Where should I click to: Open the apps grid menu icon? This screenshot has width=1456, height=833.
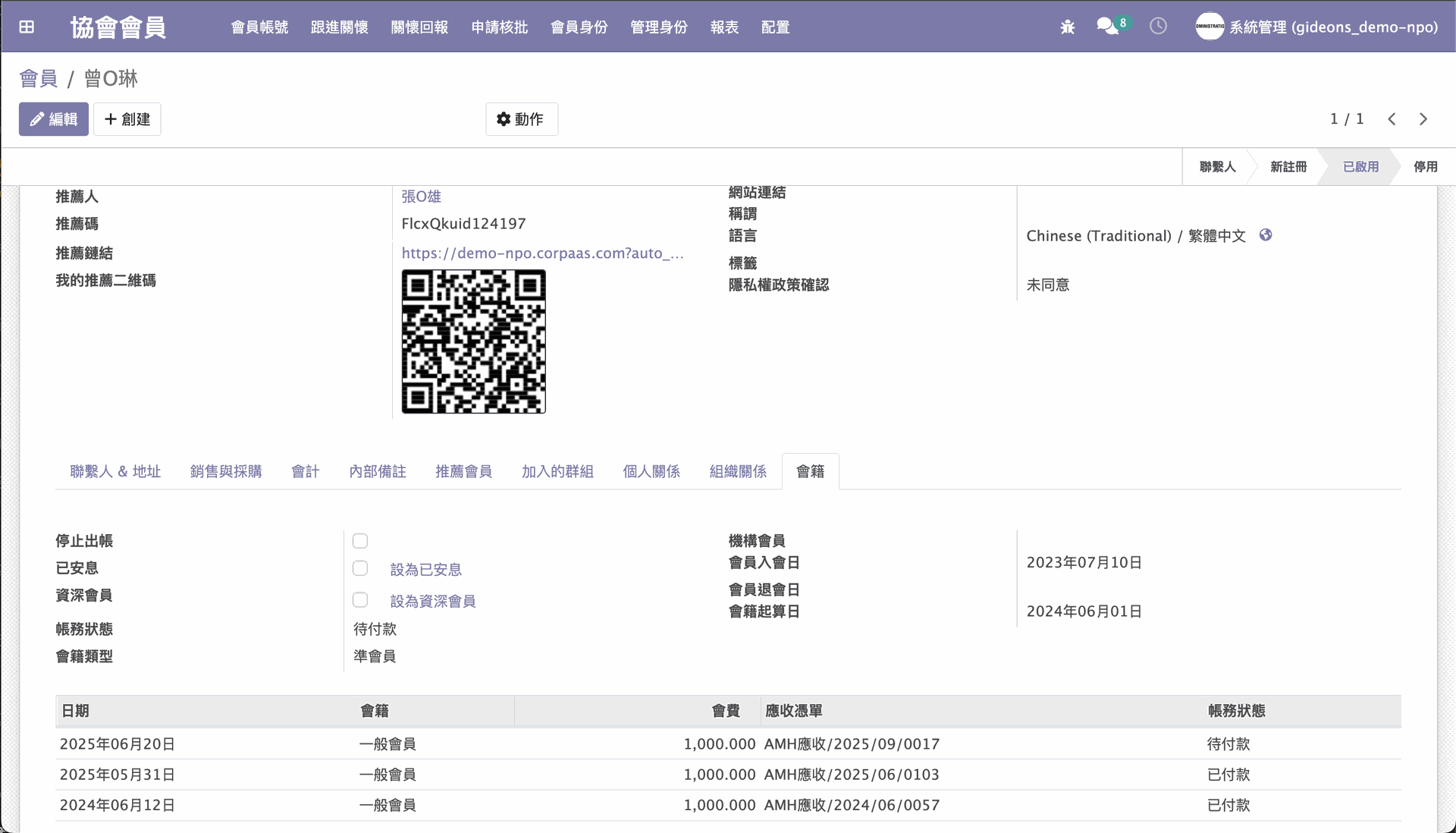click(27, 27)
